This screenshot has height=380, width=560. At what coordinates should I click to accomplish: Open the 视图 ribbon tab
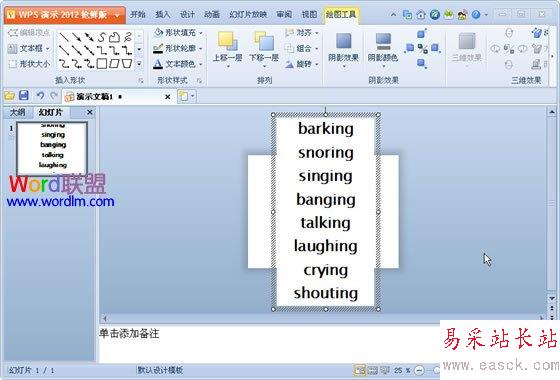click(x=309, y=15)
